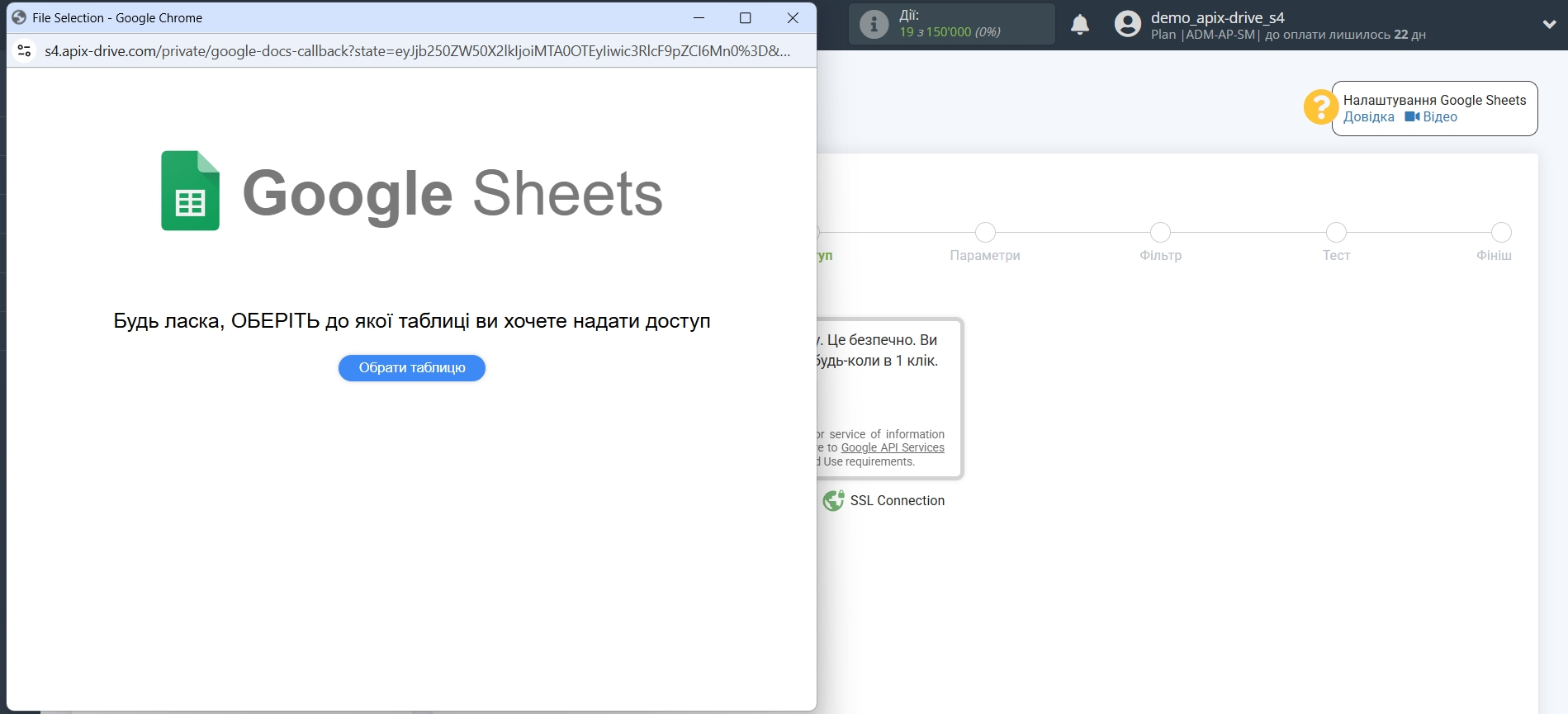Click the globe icon in popup title bar
1568x714 pixels.
click(19, 17)
